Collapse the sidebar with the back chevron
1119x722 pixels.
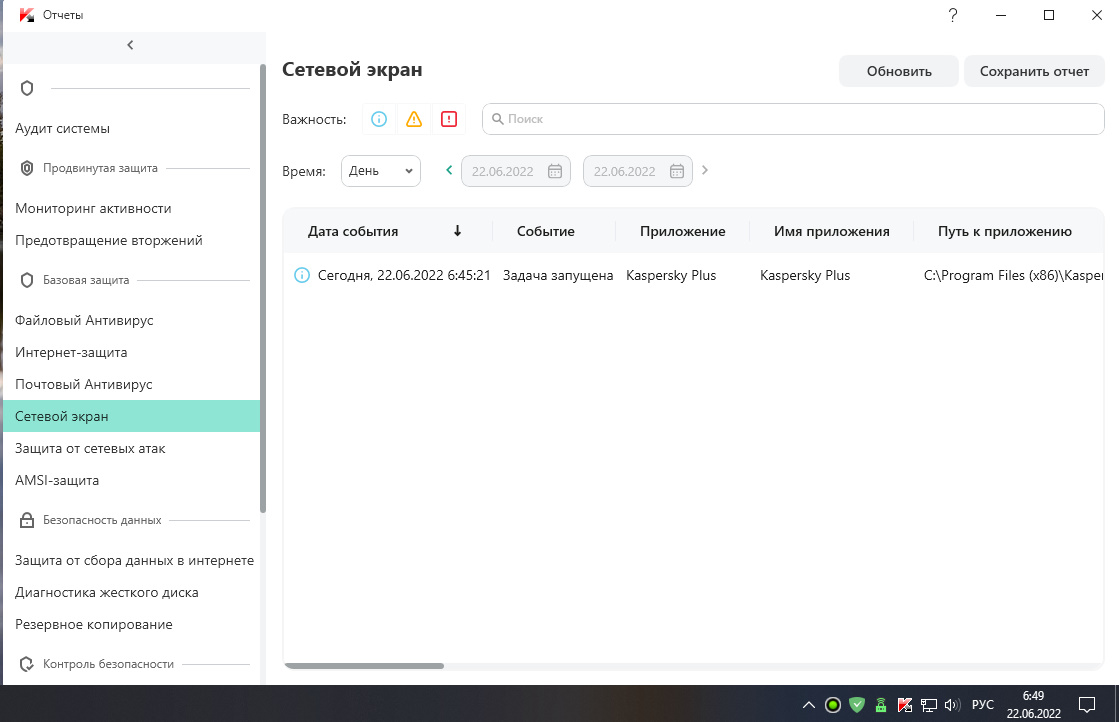click(x=130, y=45)
